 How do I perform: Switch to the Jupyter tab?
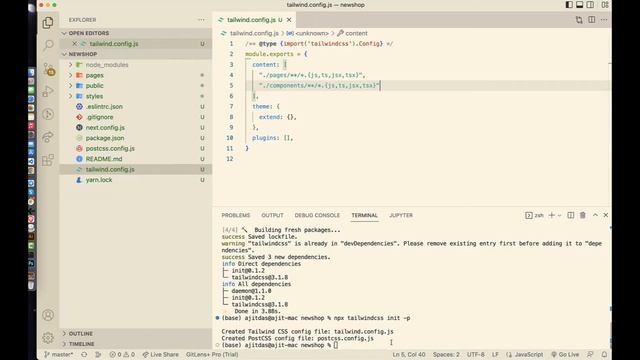(401, 215)
